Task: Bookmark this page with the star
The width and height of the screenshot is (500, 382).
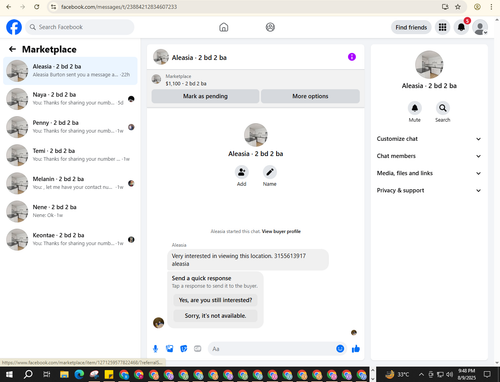Action: [x=458, y=7]
